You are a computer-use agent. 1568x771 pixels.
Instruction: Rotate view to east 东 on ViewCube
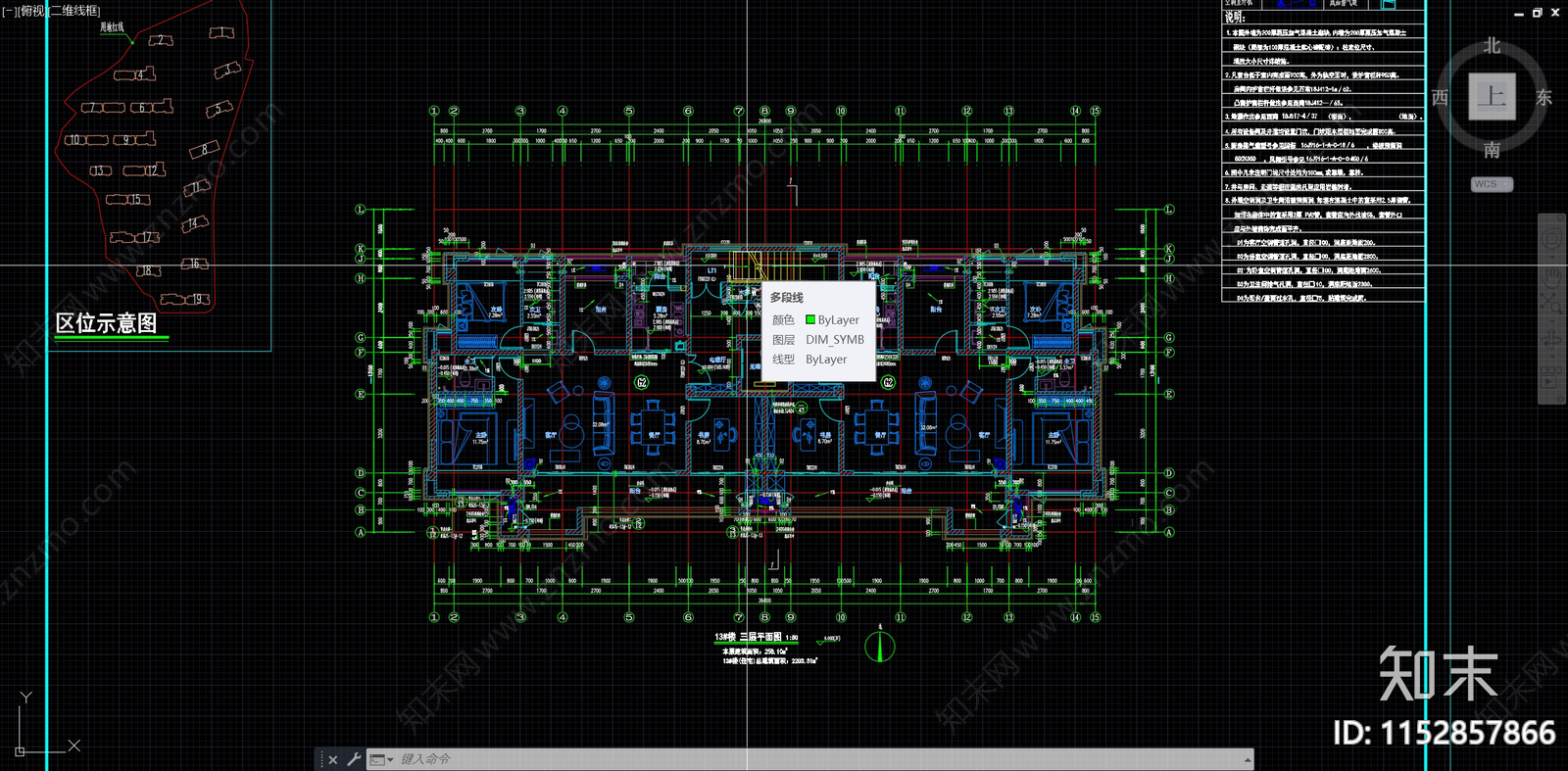coord(1543,97)
